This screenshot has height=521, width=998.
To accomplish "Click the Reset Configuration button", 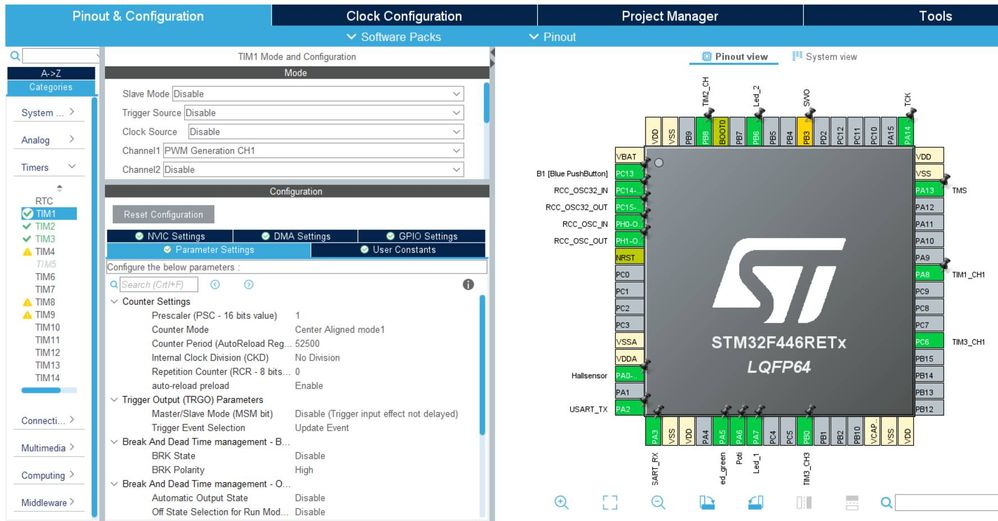I will 164,214.
